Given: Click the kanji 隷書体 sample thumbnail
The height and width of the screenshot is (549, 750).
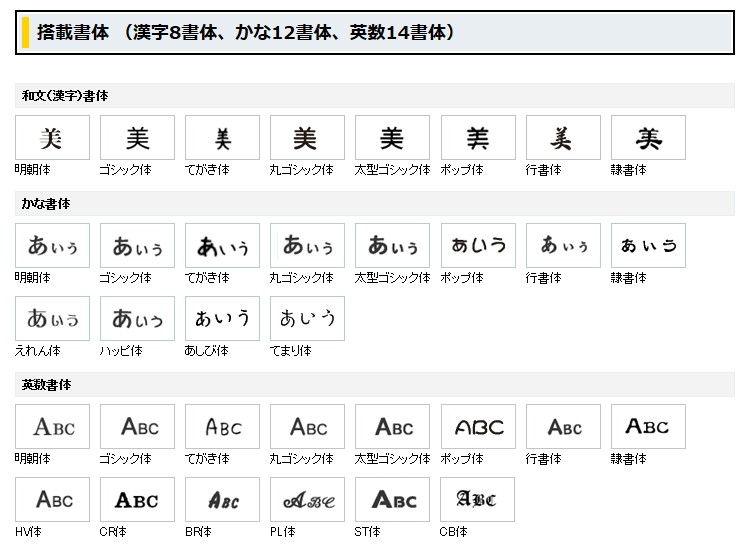Looking at the screenshot, I should tap(648, 138).
